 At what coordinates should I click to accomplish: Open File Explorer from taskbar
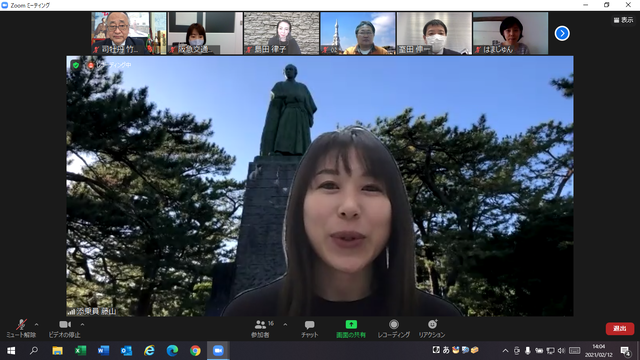tap(57, 351)
